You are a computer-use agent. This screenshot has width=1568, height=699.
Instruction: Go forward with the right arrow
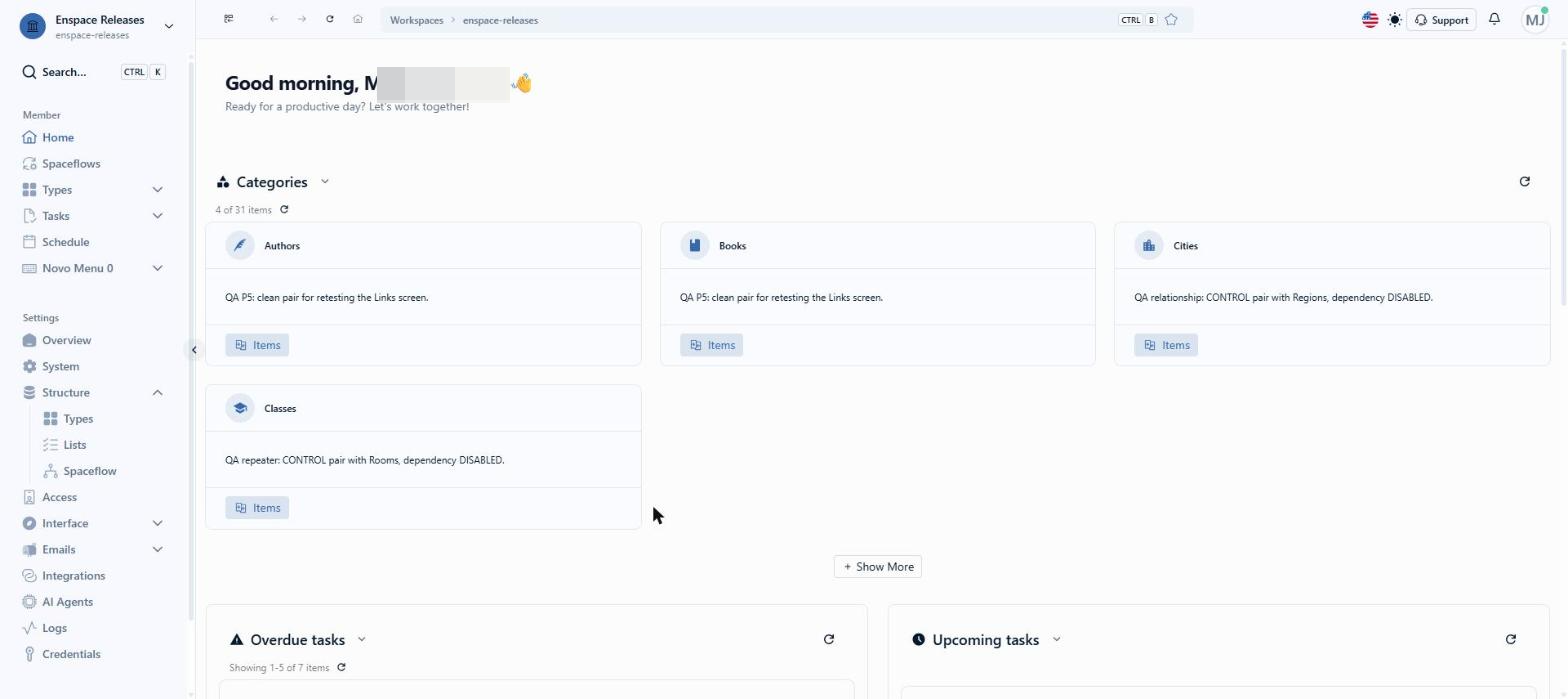301,19
